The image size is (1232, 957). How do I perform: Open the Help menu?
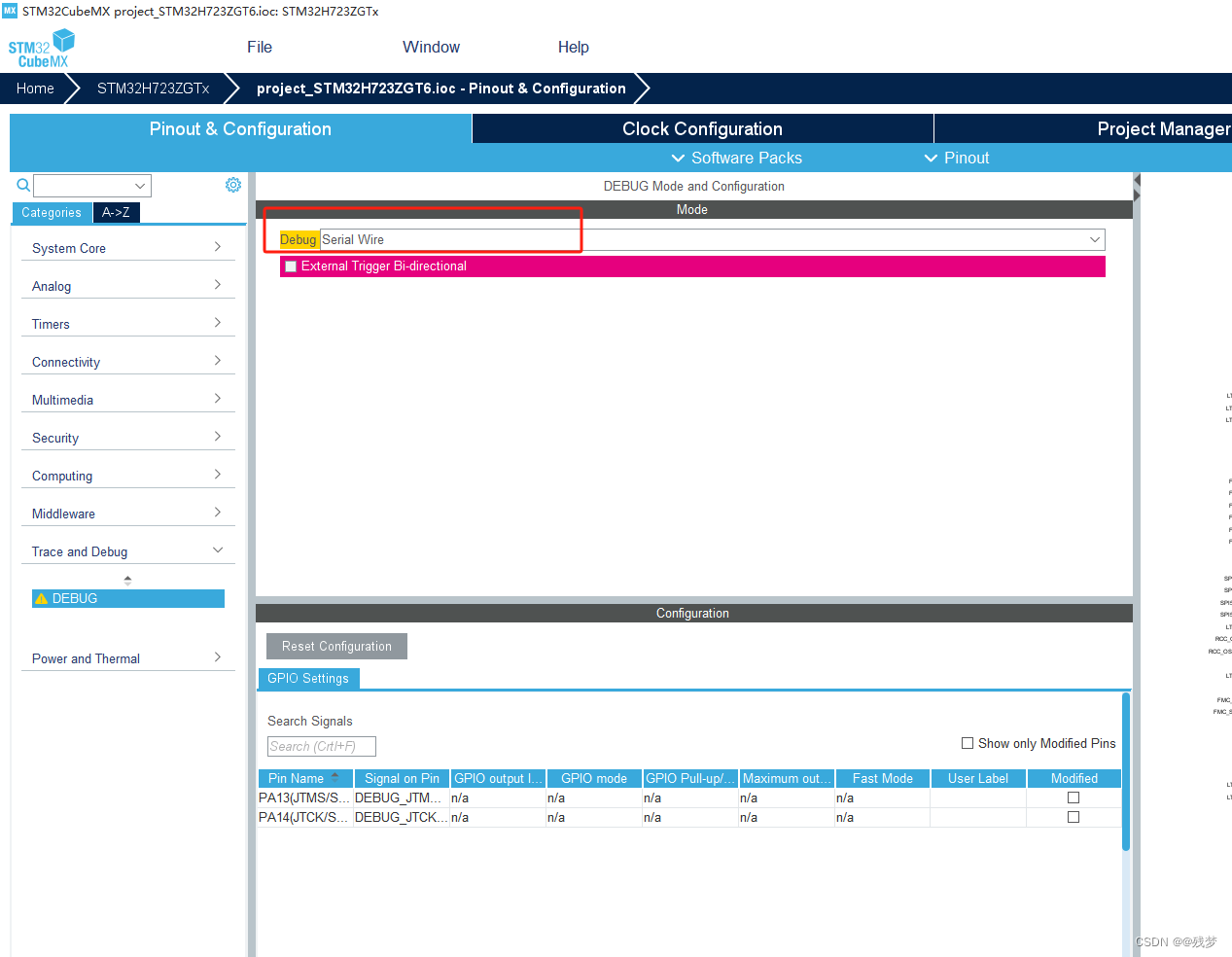pyautogui.click(x=574, y=47)
